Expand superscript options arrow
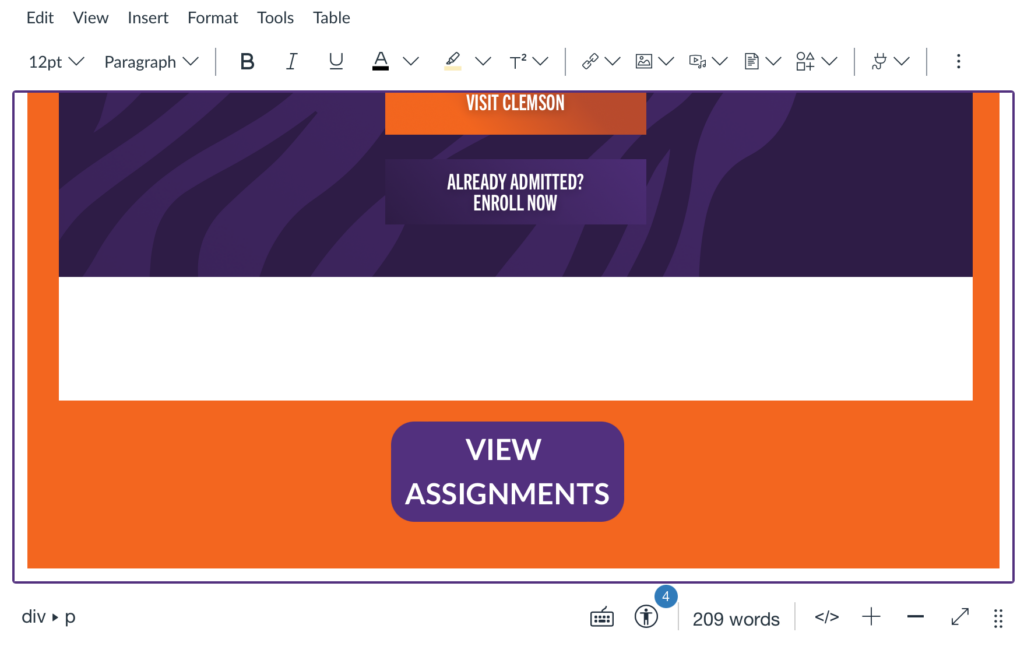Image resolution: width=1024 pixels, height=646 pixels. click(x=540, y=61)
